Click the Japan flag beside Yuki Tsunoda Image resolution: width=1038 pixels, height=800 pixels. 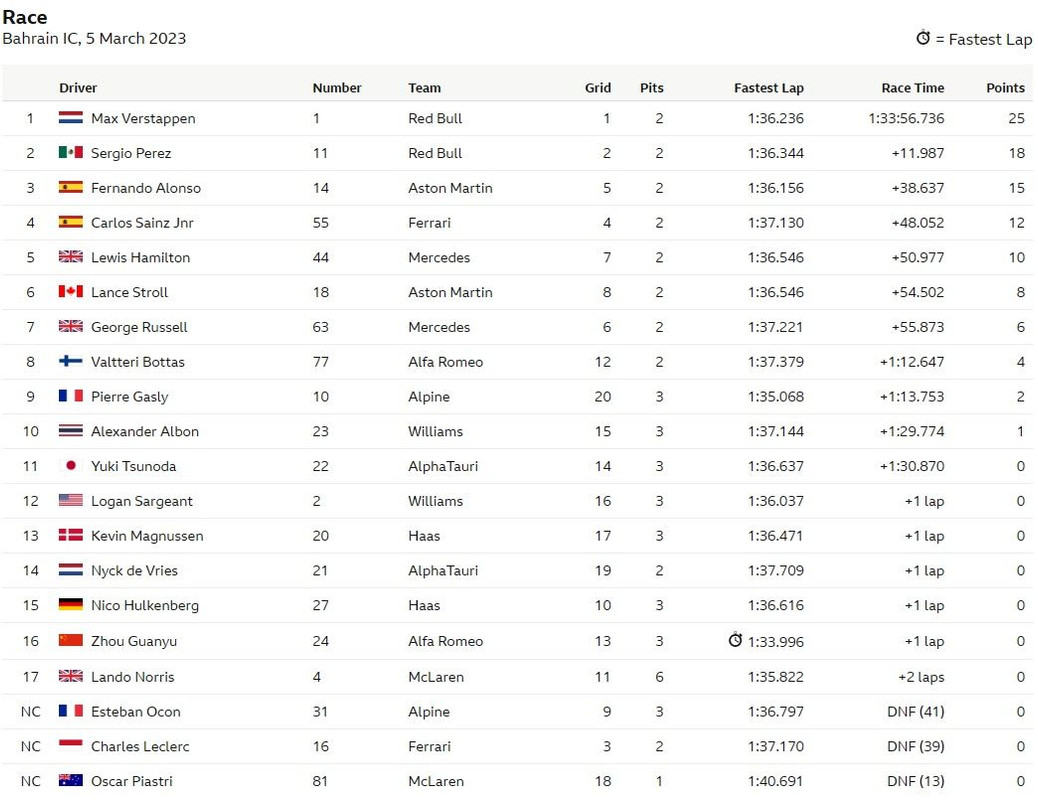(x=71, y=466)
